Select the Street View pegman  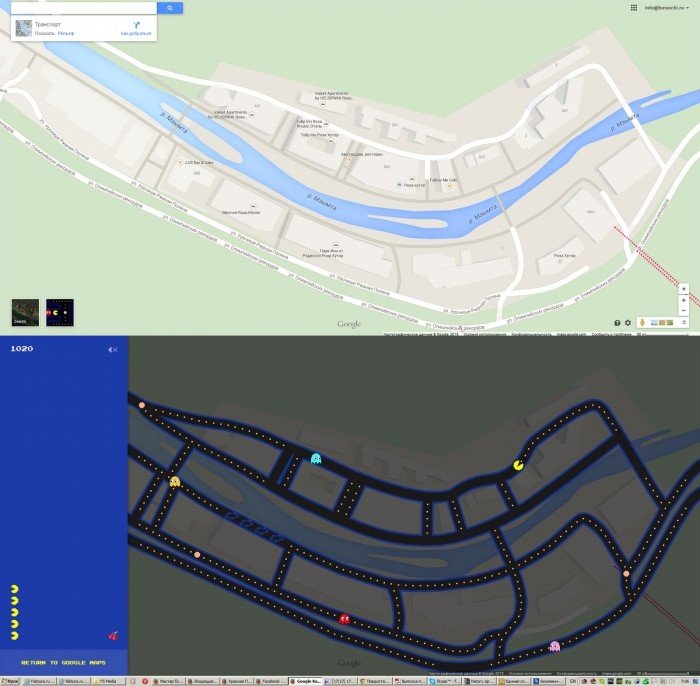point(642,322)
